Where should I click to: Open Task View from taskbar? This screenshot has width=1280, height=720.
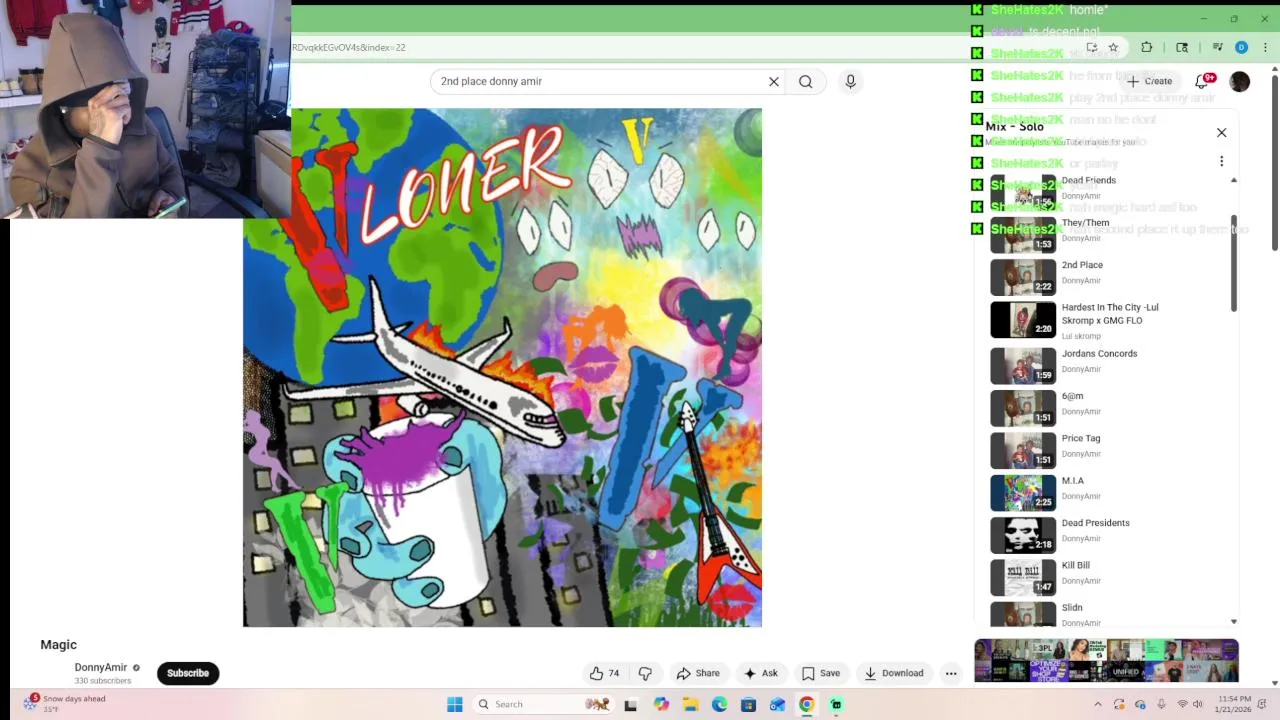pyautogui.click(x=630, y=704)
